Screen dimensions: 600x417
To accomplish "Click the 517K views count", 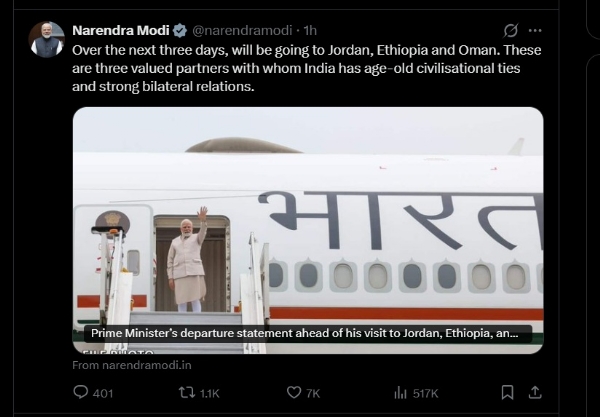I will tap(425, 393).
